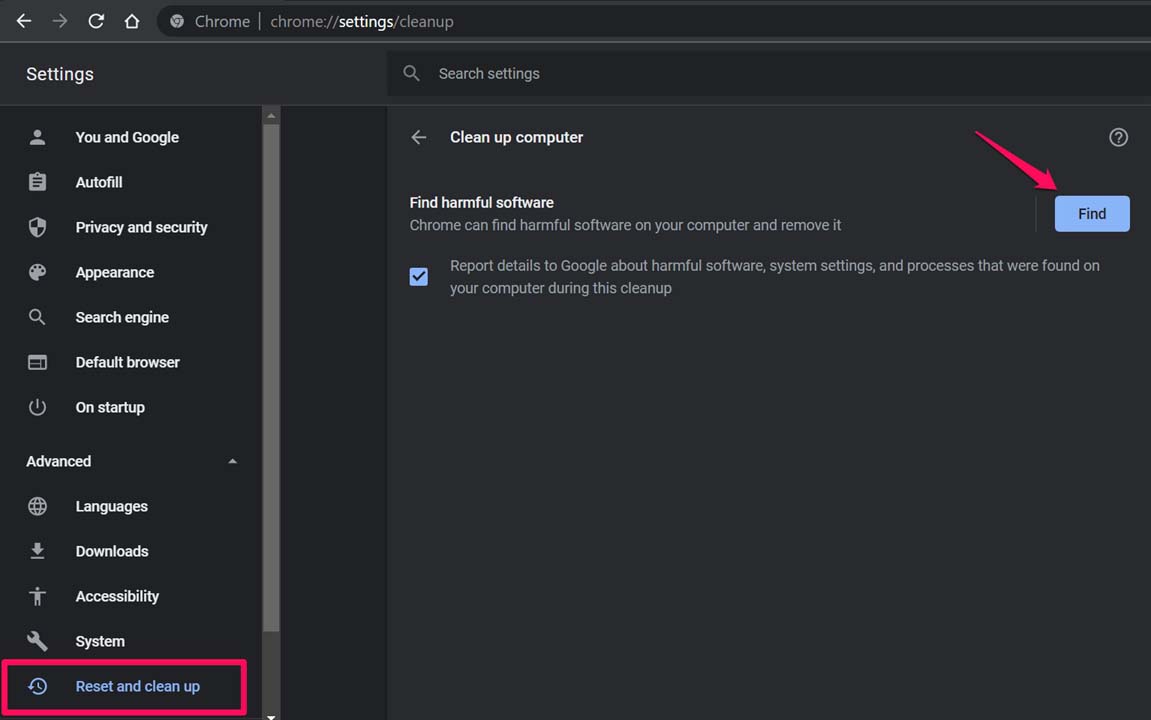Uncheck reporting details to Google checkbox
This screenshot has height=720, width=1151.
(x=418, y=276)
